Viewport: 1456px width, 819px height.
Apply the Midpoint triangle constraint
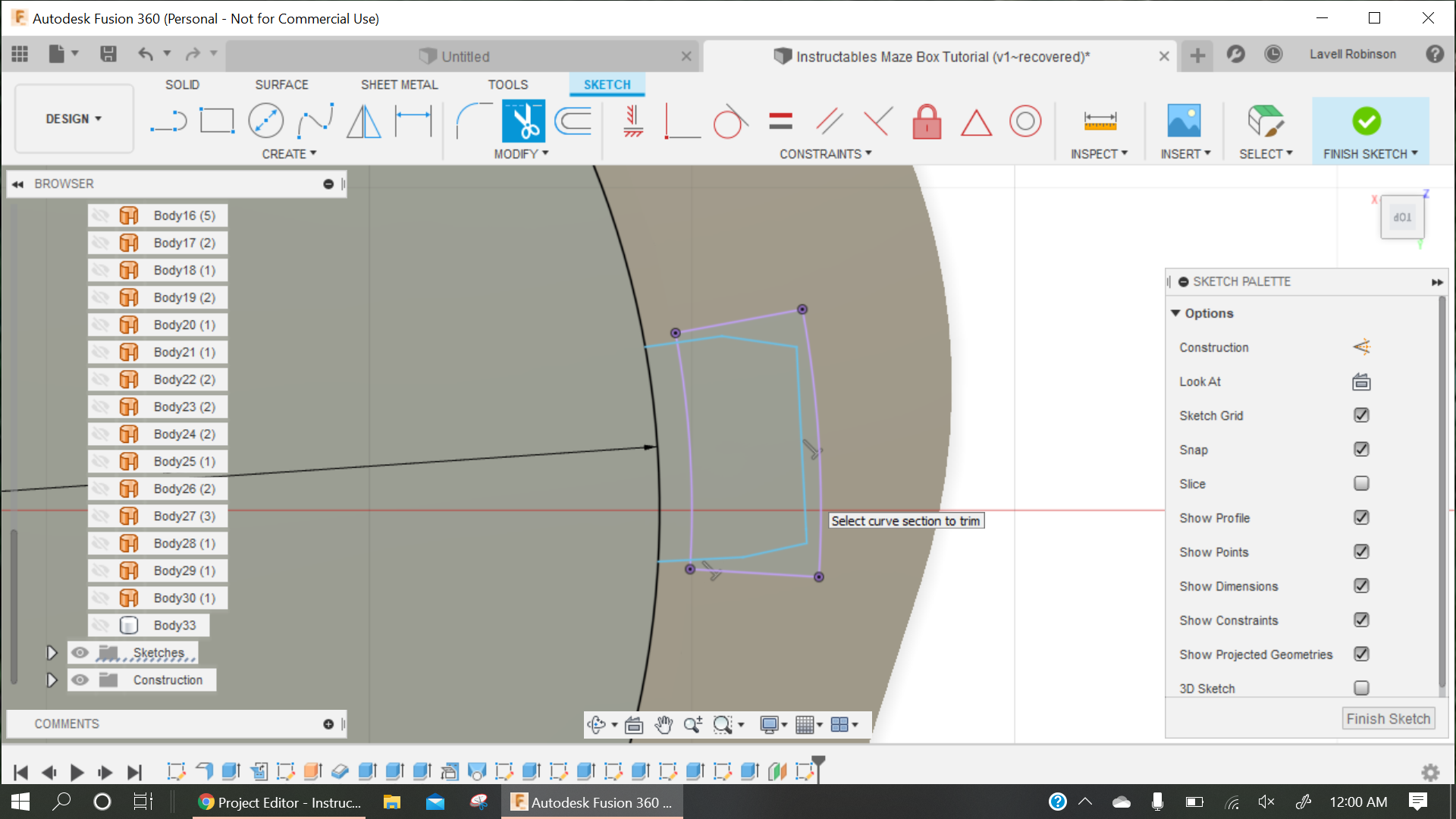[x=976, y=122]
